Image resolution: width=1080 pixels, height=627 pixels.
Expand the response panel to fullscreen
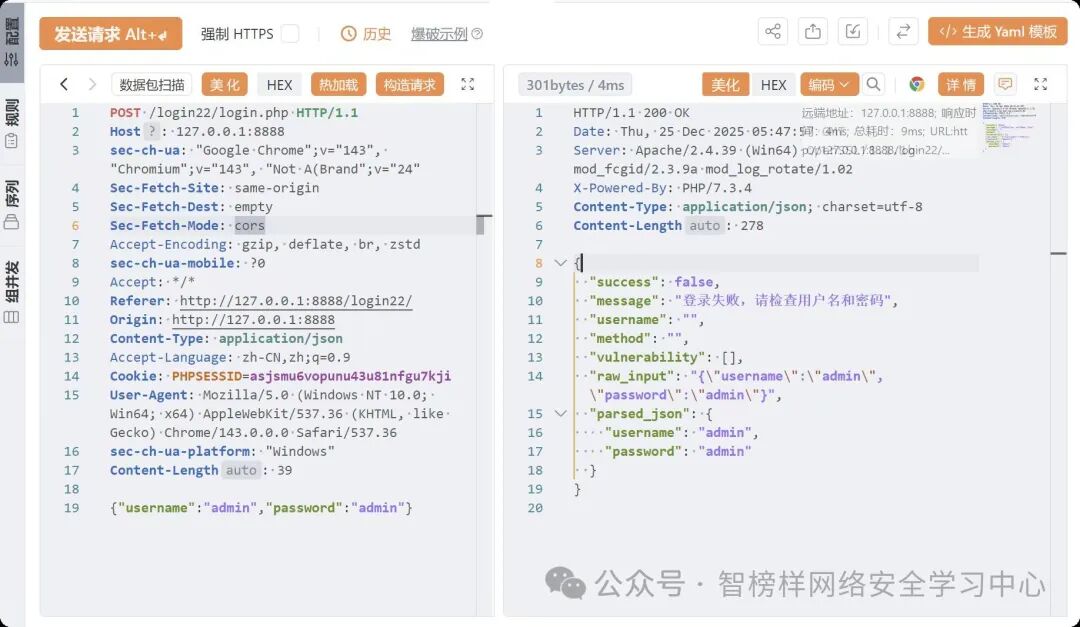[1041, 84]
